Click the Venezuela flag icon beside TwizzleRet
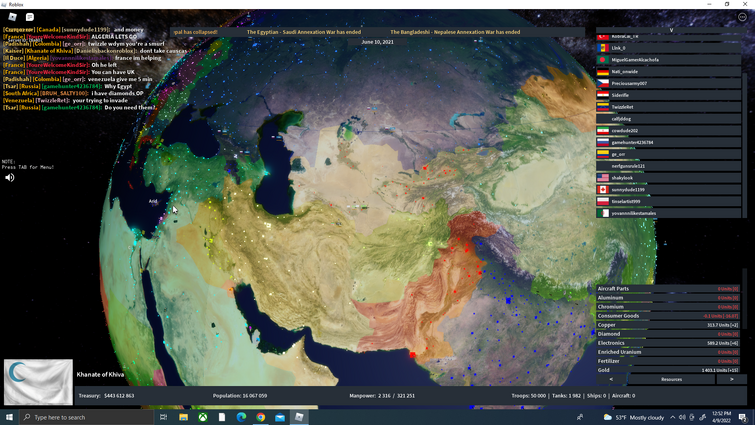 [603, 107]
